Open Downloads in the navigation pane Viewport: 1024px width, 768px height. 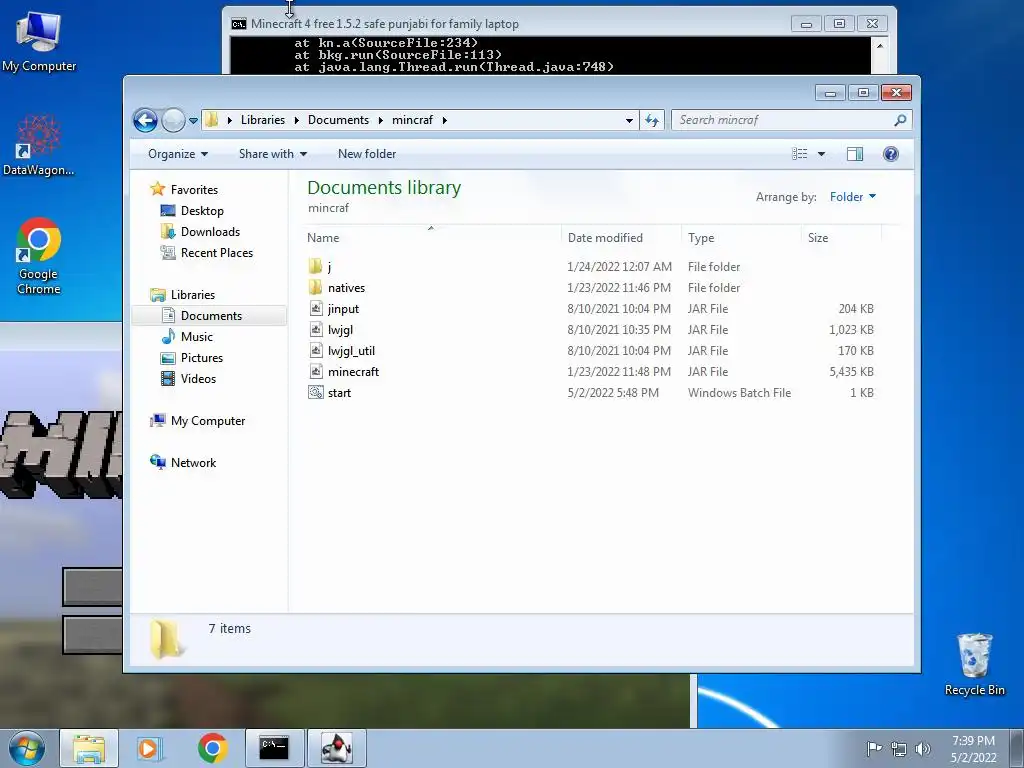[x=210, y=232]
